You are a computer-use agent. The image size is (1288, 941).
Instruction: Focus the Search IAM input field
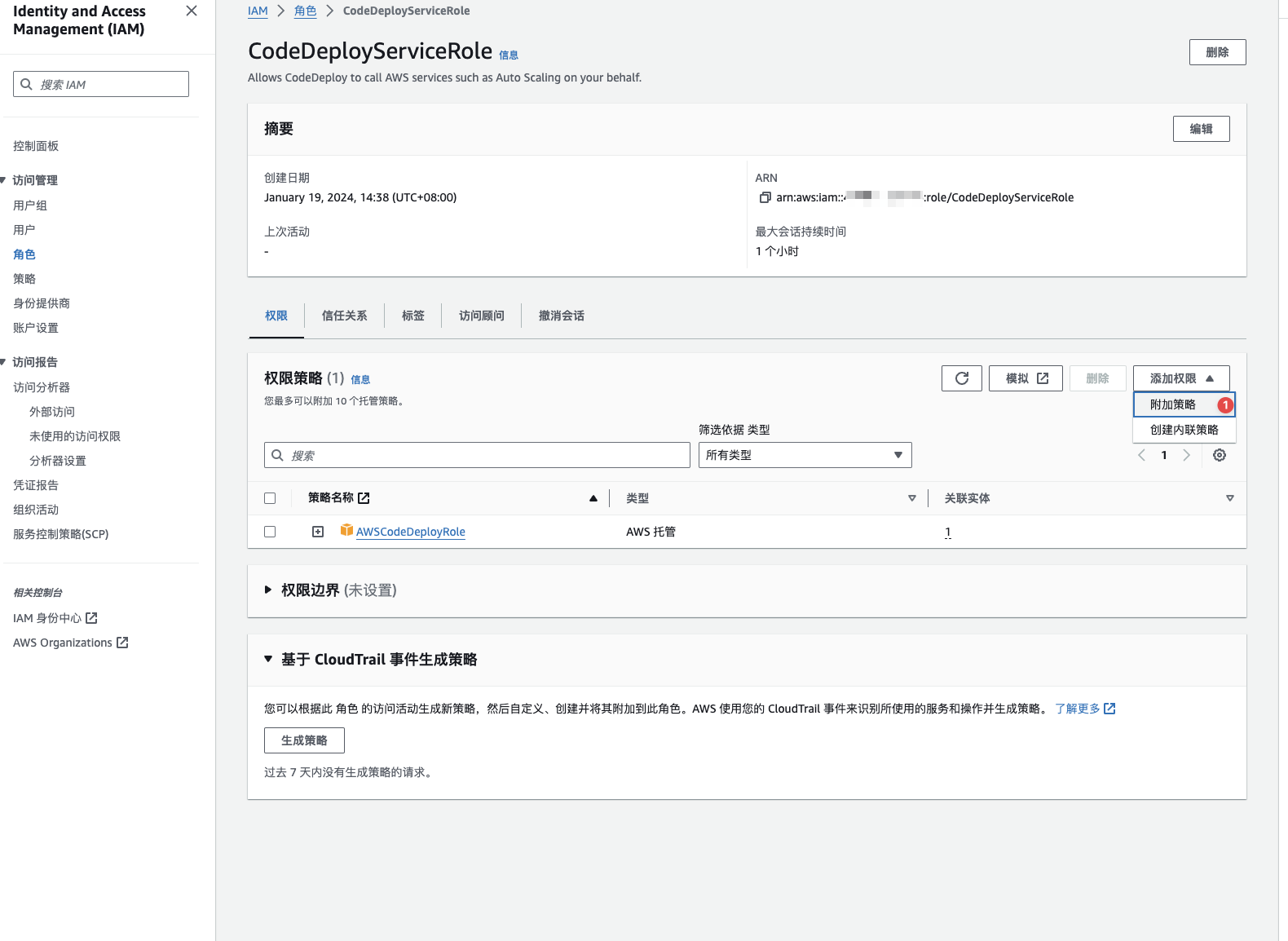point(101,84)
